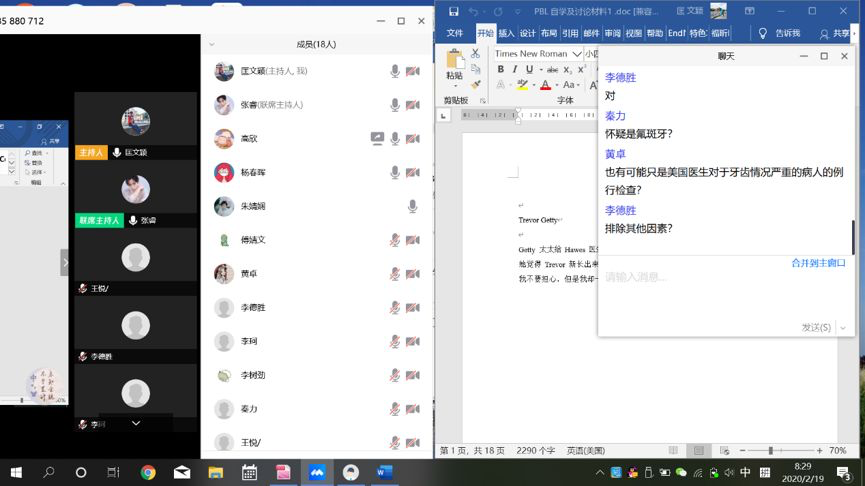The width and height of the screenshot is (865, 486).
Task: Click the 70% zoom level
Action: point(837,451)
